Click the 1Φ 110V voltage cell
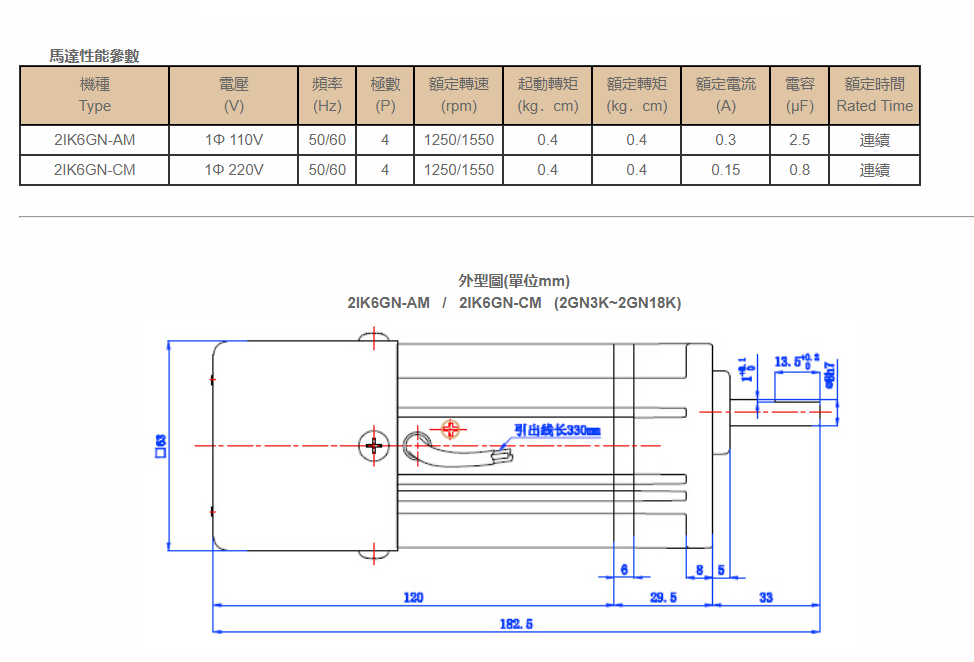974x662 pixels. click(234, 140)
